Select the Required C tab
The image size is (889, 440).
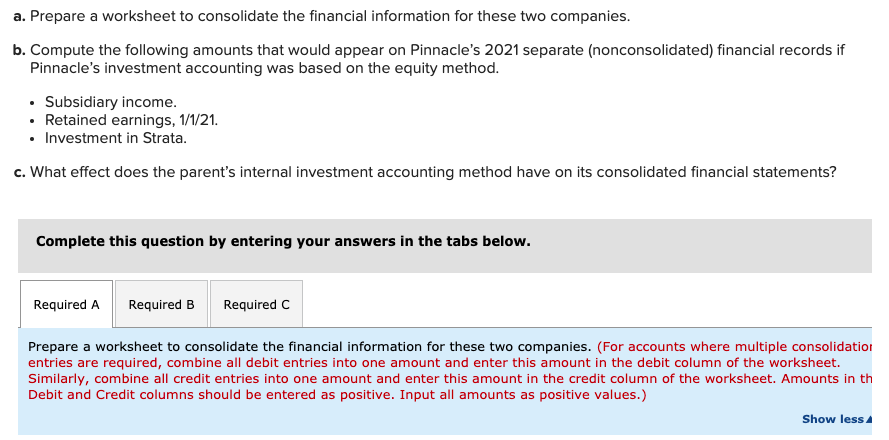coord(256,304)
